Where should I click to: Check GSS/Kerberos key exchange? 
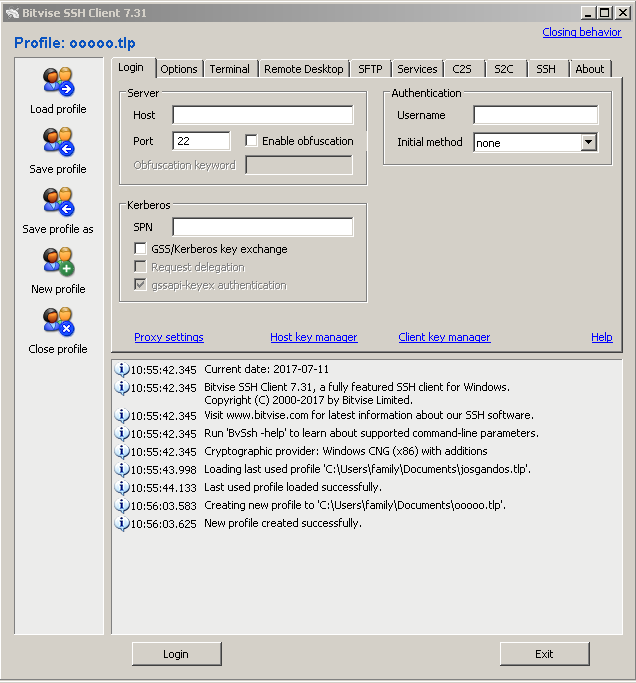coord(140,248)
